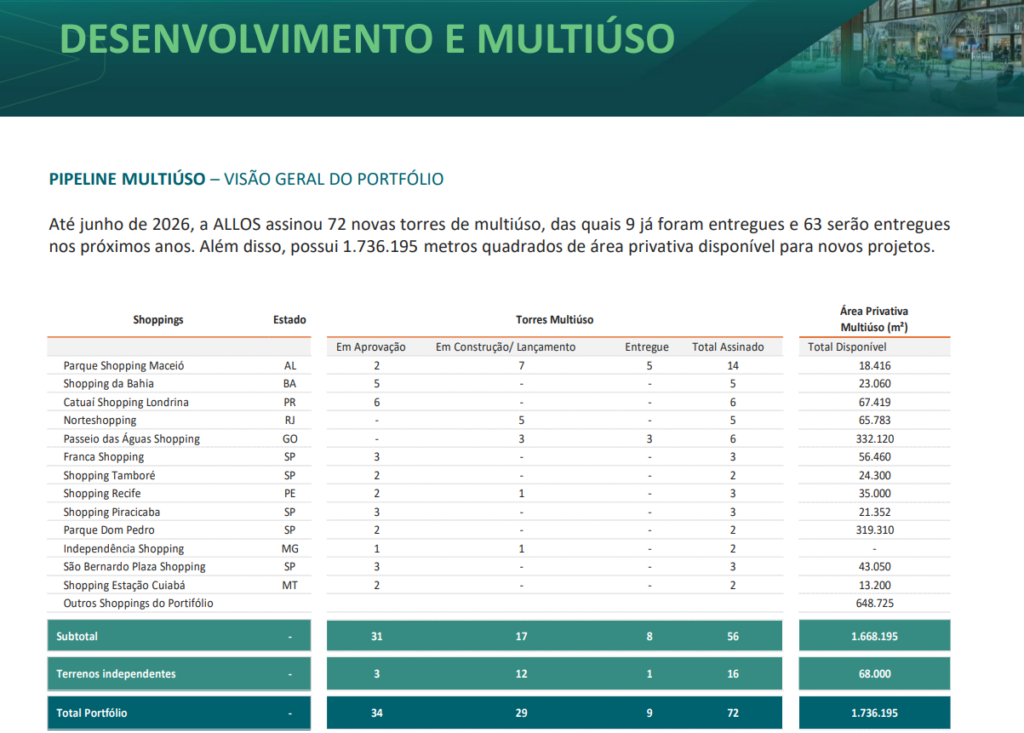
Task: Click the Total Portfólio row label
Action: click(x=91, y=713)
